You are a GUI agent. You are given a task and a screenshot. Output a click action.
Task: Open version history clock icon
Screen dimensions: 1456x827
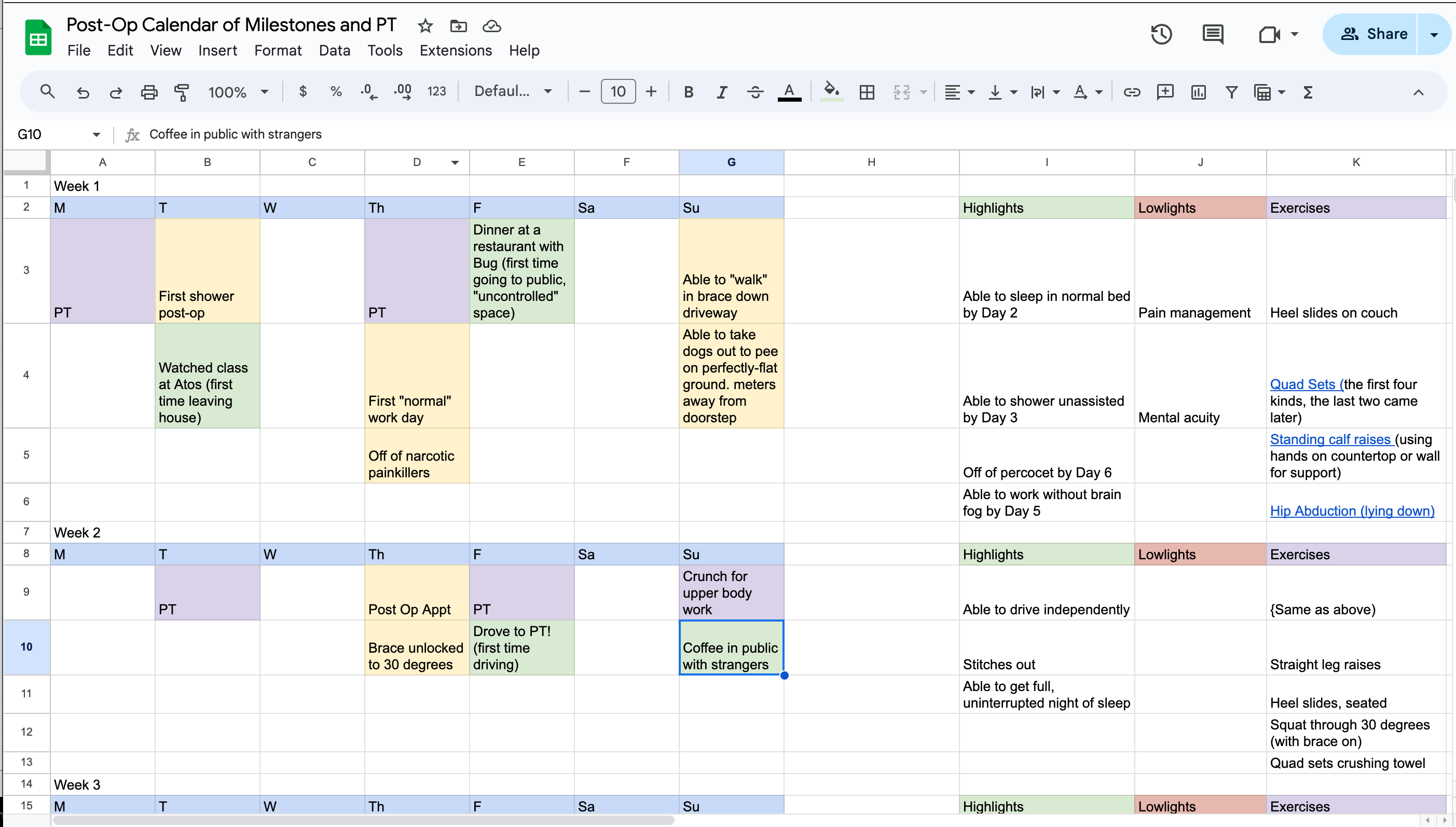click(x=1161, y=34)
